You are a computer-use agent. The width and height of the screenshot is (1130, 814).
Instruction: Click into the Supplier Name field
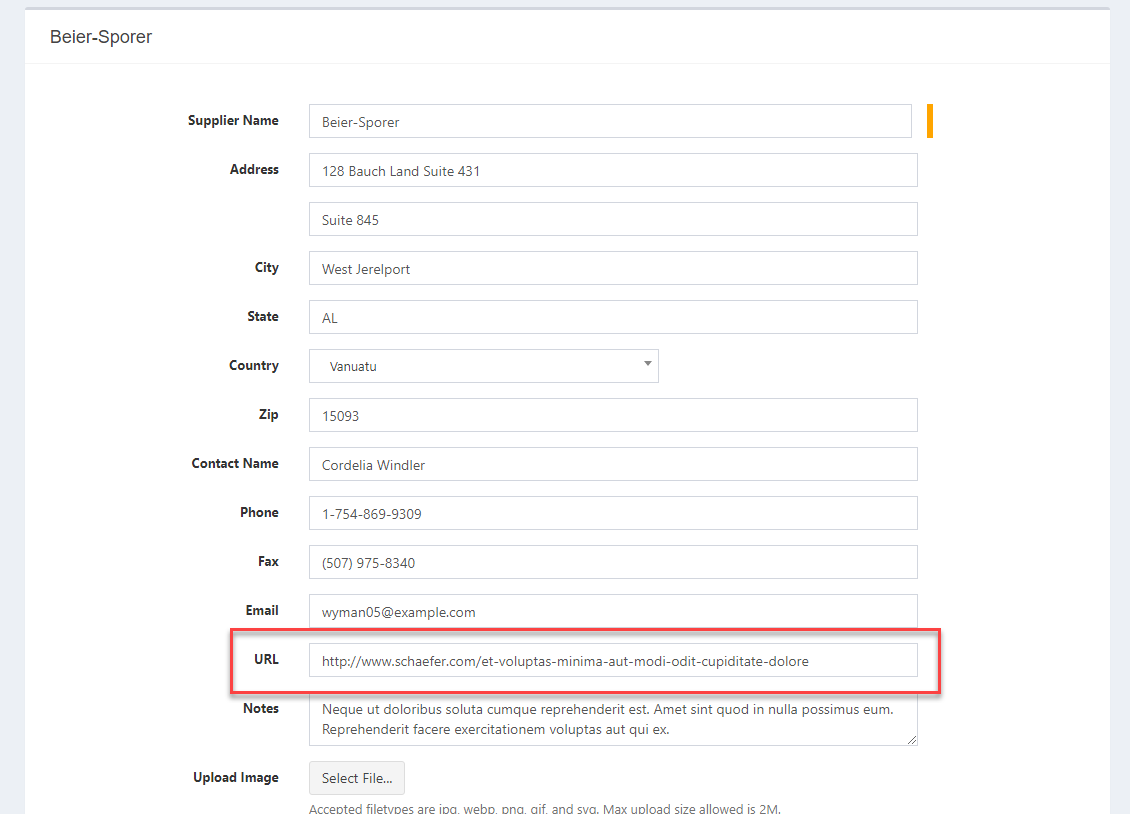(x=610, y=120)
